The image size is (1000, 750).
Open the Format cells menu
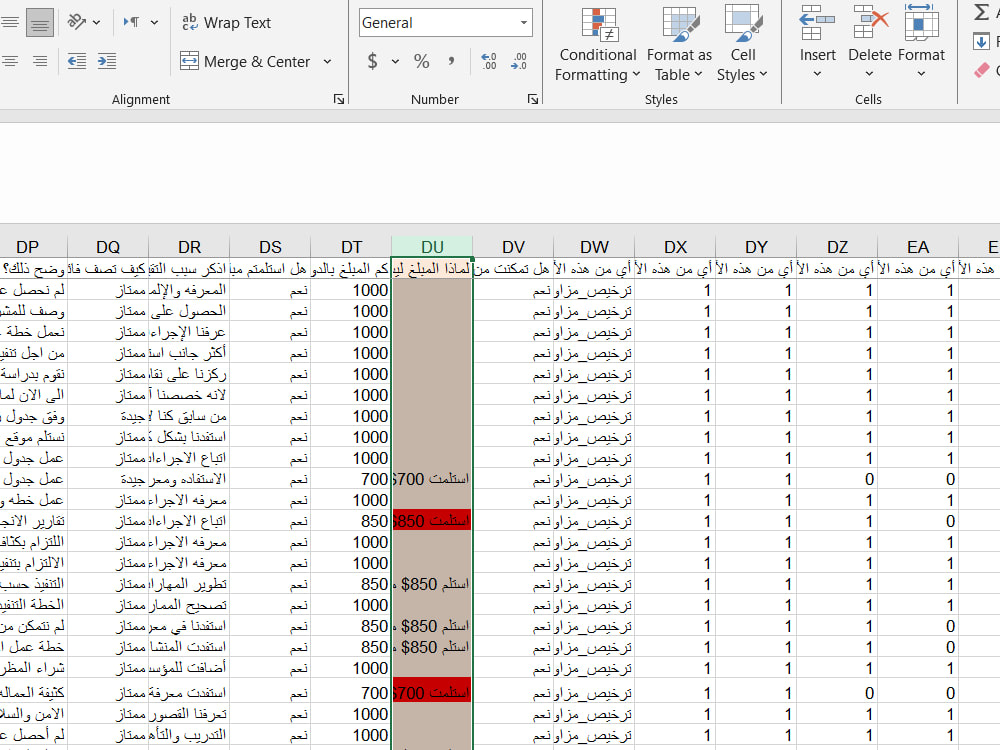(922, 43)
